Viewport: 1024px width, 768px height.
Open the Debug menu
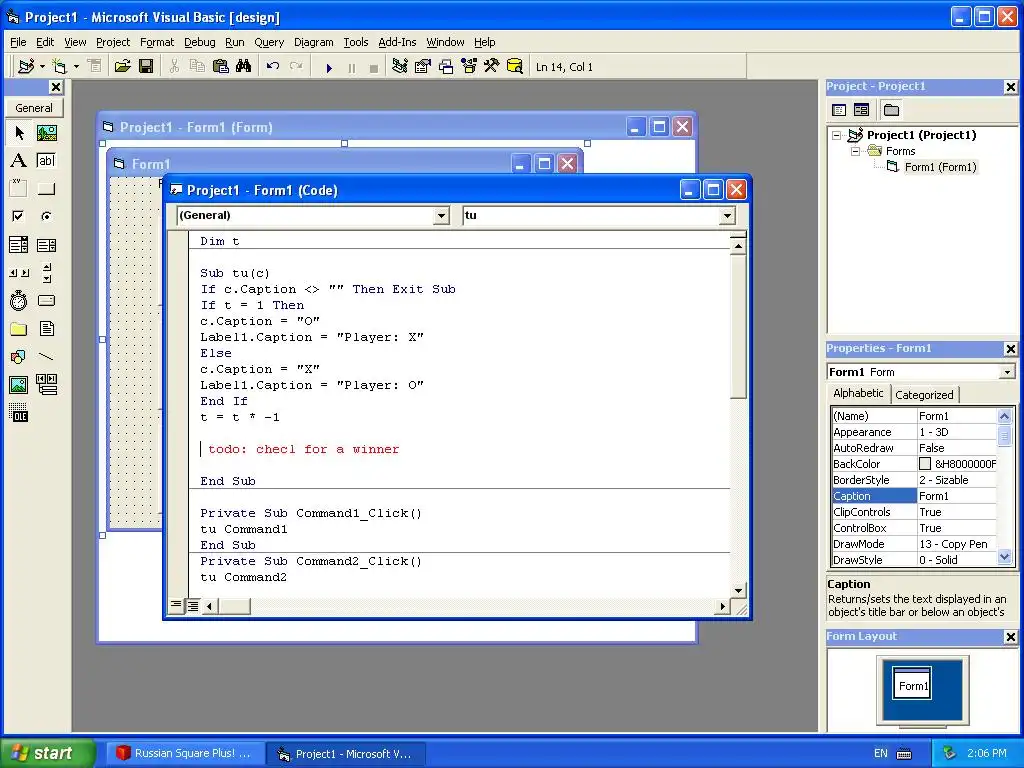[x=199, y=42]
